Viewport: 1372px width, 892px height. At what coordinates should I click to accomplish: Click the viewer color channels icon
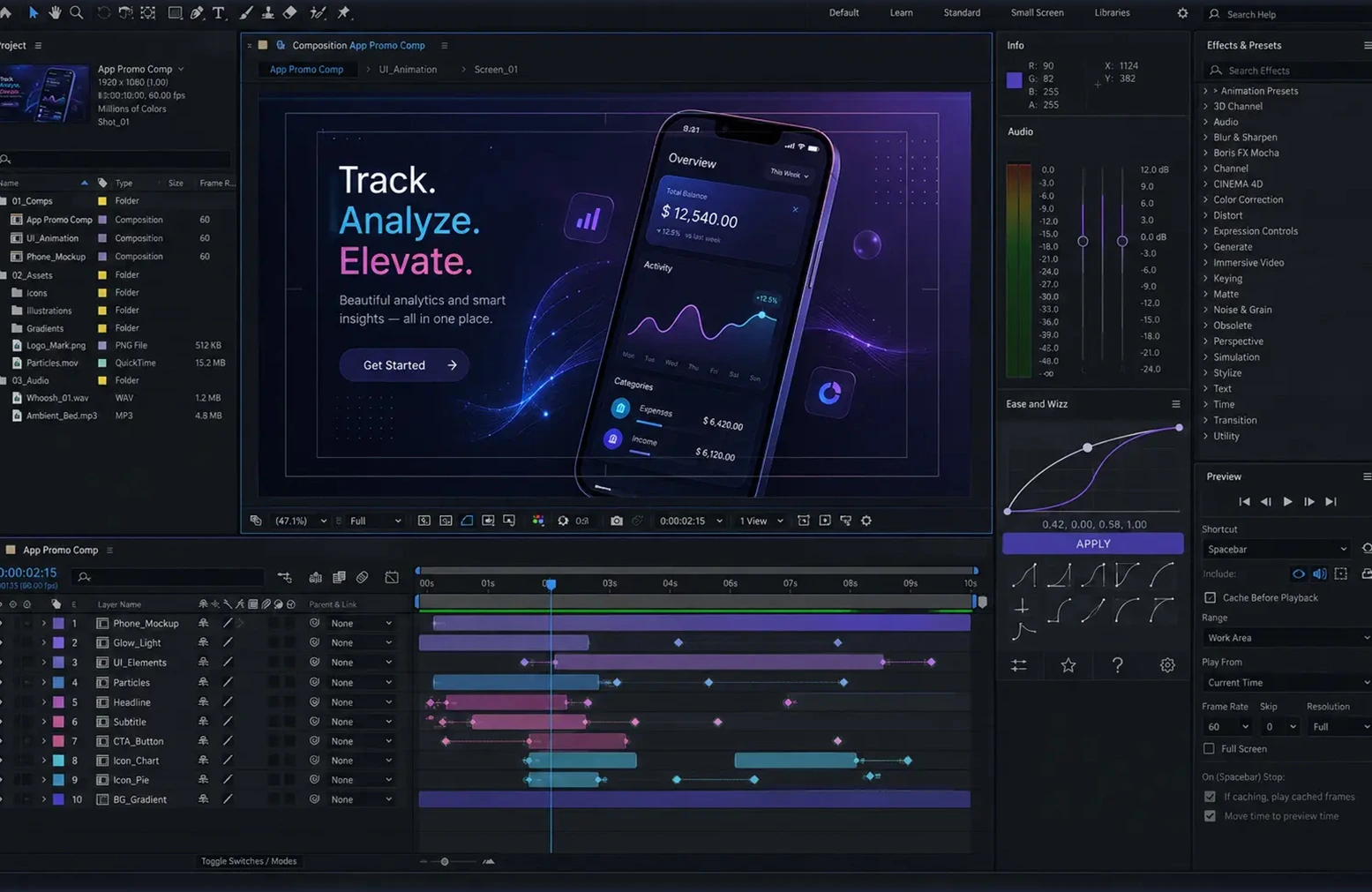(538, 521)
